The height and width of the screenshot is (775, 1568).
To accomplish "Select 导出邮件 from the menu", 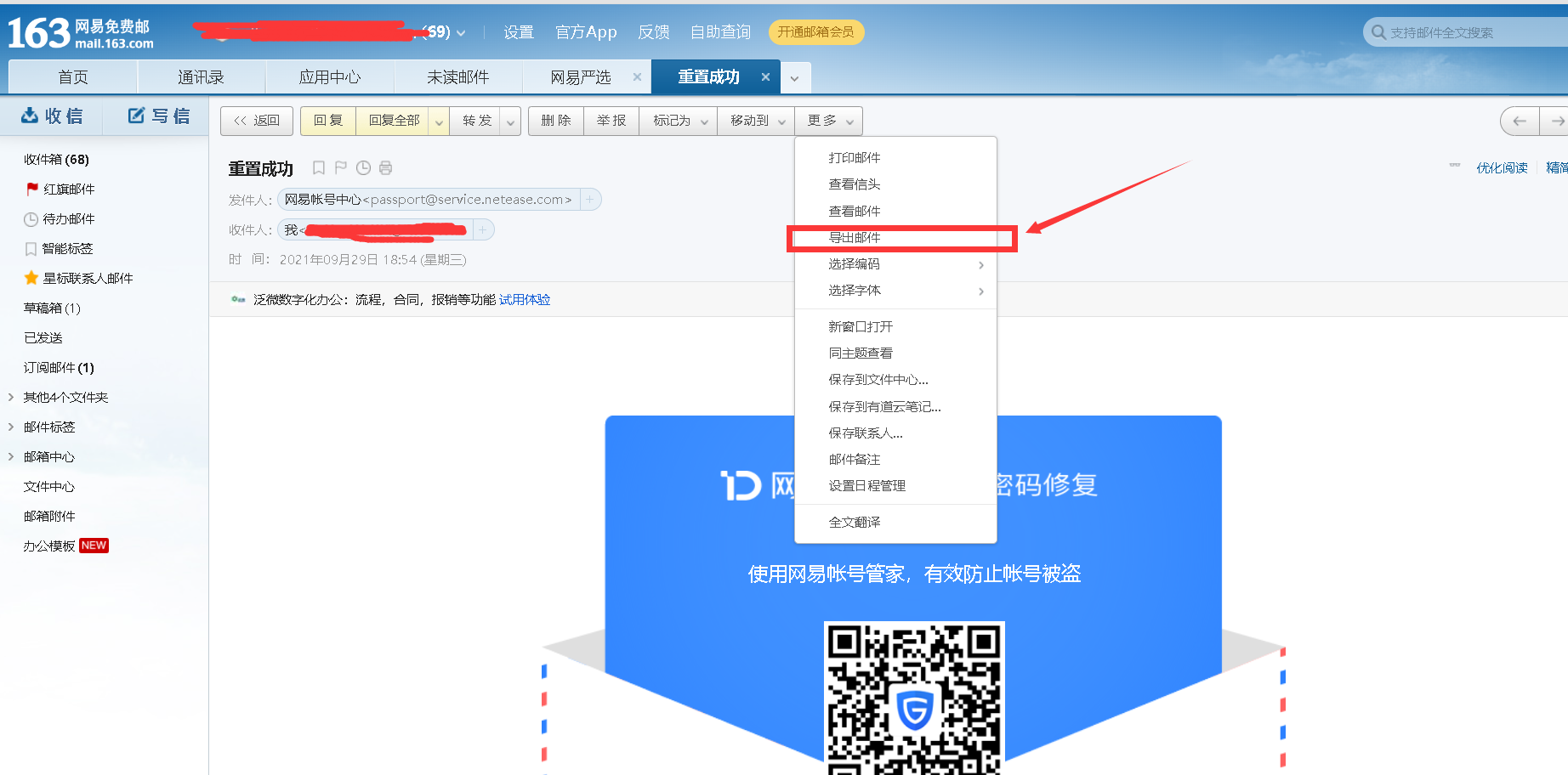I will pyautogui.click(x=855, y=238).
